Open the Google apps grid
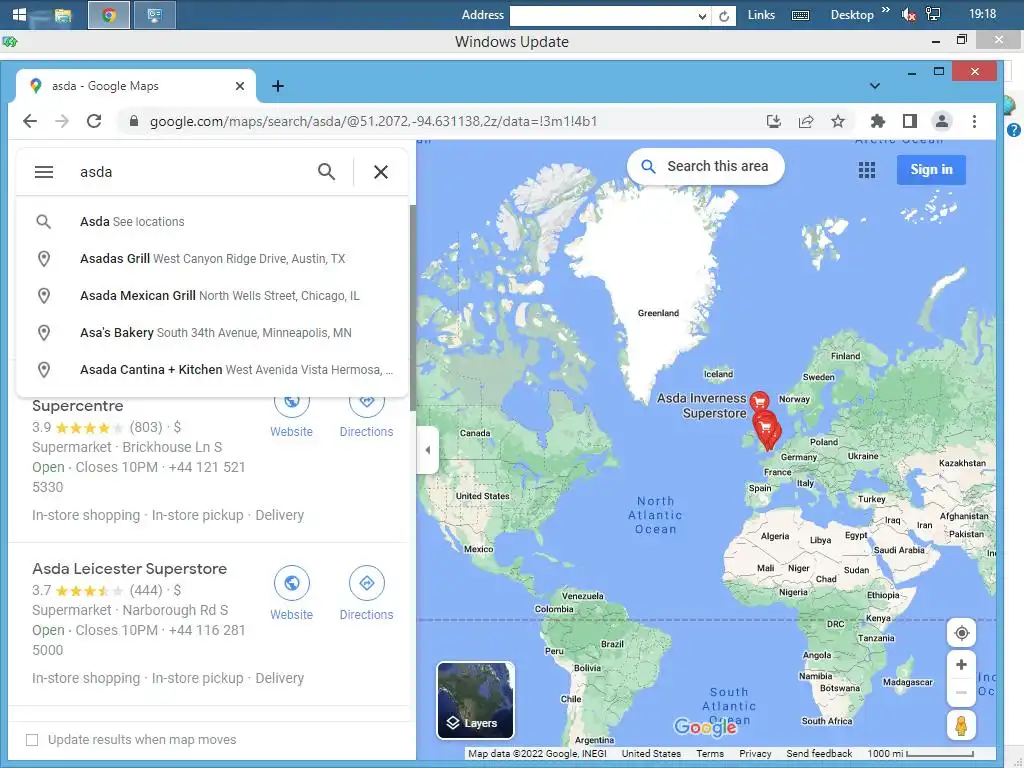Viewport: 1024px width, 768px height. tap(867, 170)
